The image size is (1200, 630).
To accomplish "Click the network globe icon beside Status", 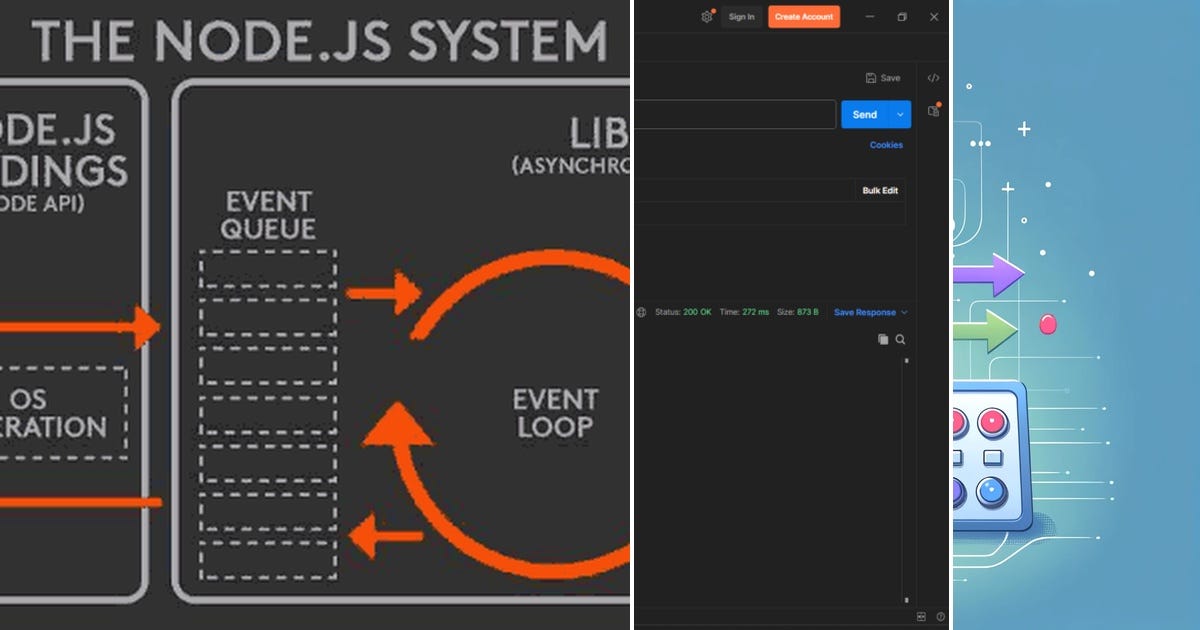I will click(x=641, y=312).
